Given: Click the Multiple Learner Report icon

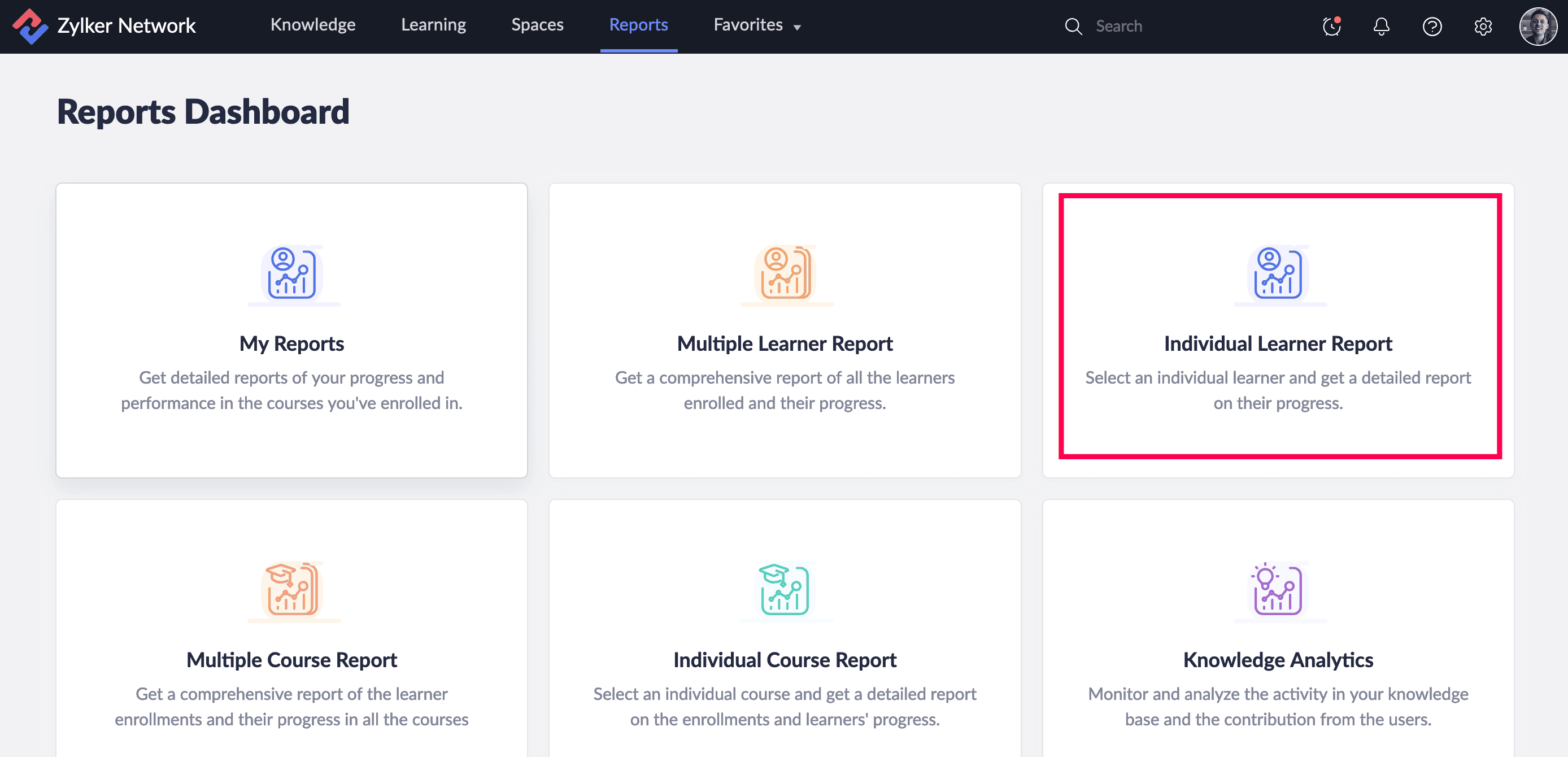Looking at the screenshot, I should (785, 273).
